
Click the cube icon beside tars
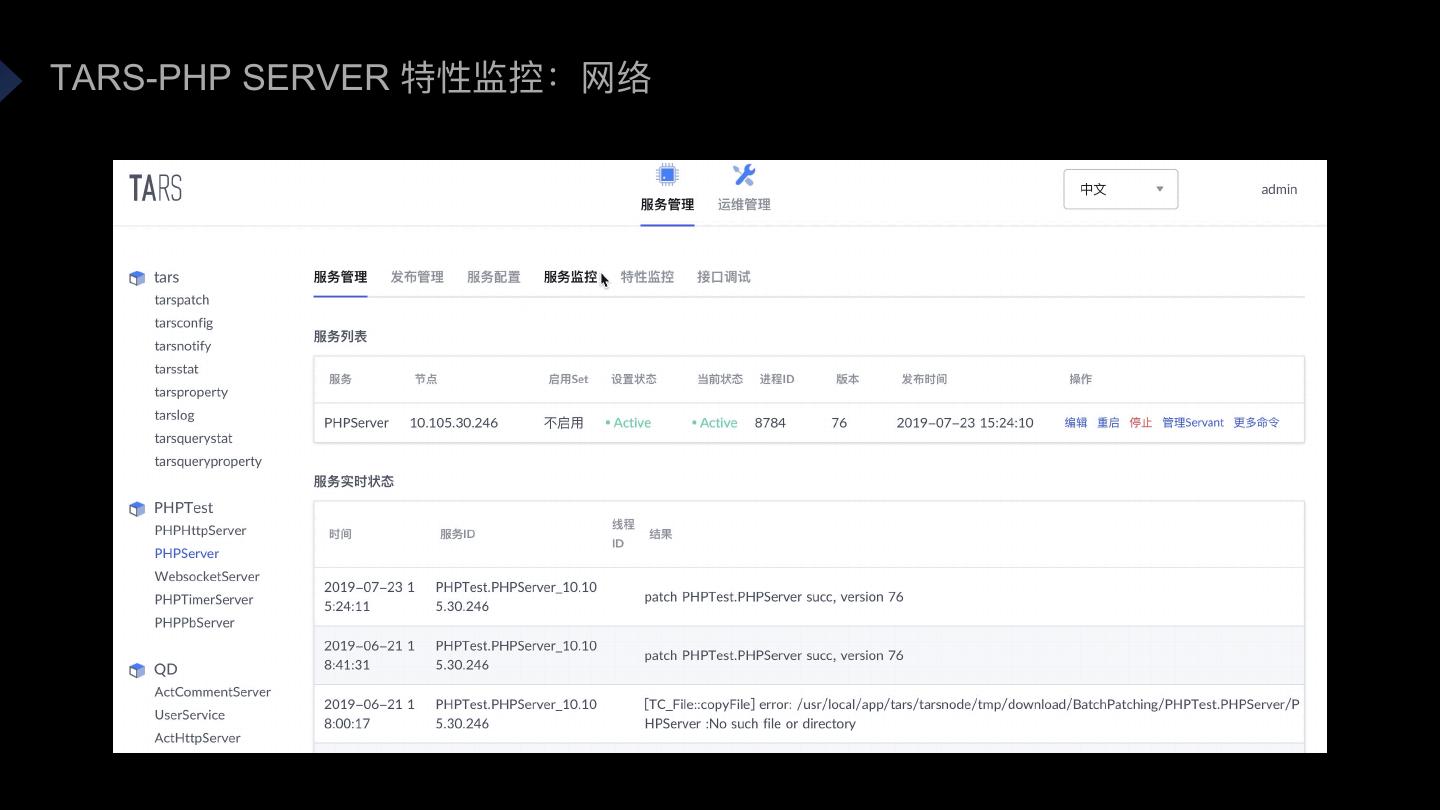click(137, 278)
